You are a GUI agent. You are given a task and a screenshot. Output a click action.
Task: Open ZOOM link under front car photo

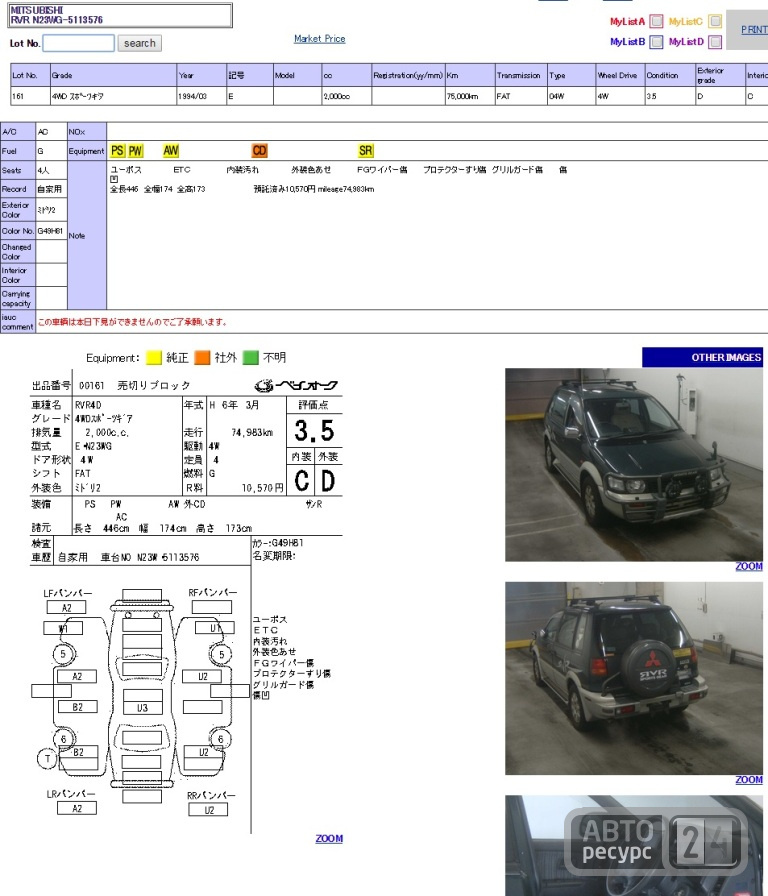click(x=749, y=566)
